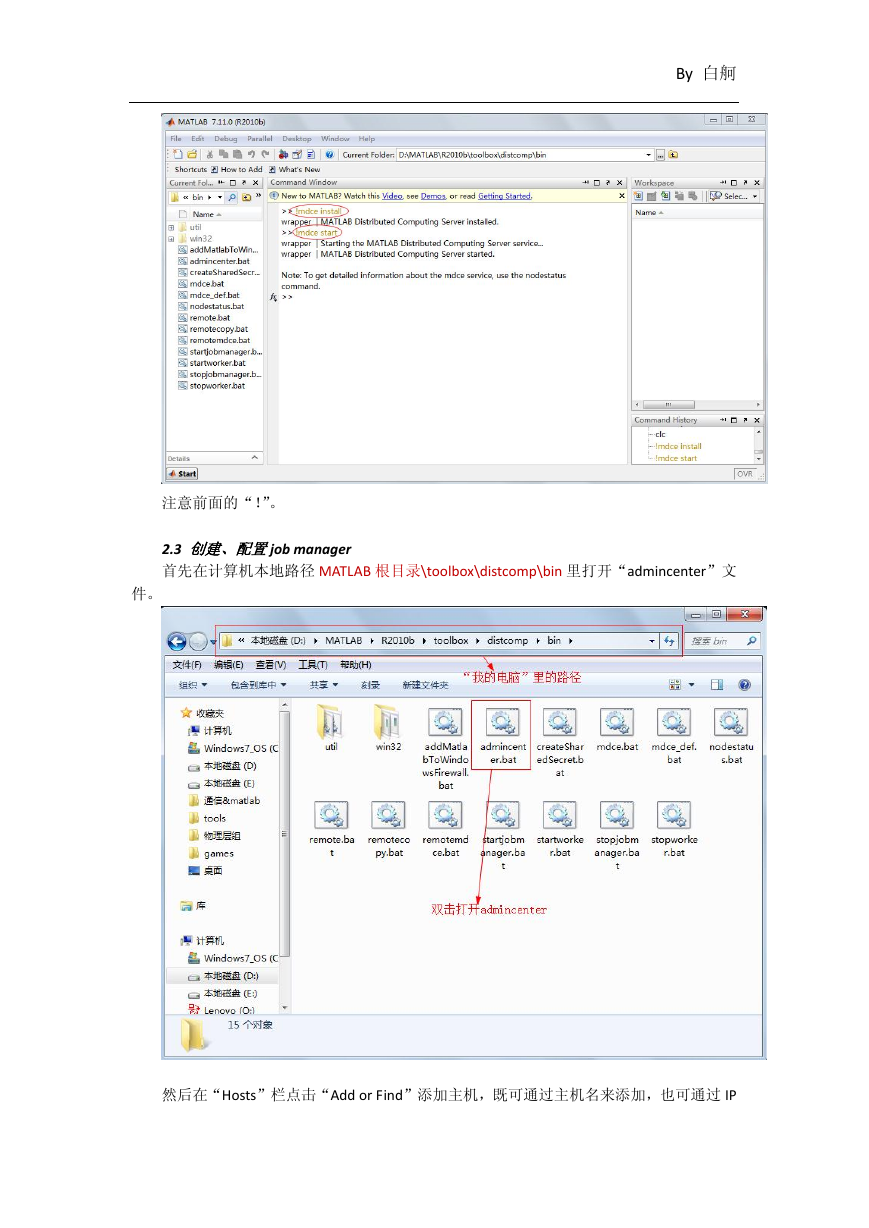Expand the win32 folder in MATLAB Current Folder
This screenshot has width=869, height=1228.
171,239
